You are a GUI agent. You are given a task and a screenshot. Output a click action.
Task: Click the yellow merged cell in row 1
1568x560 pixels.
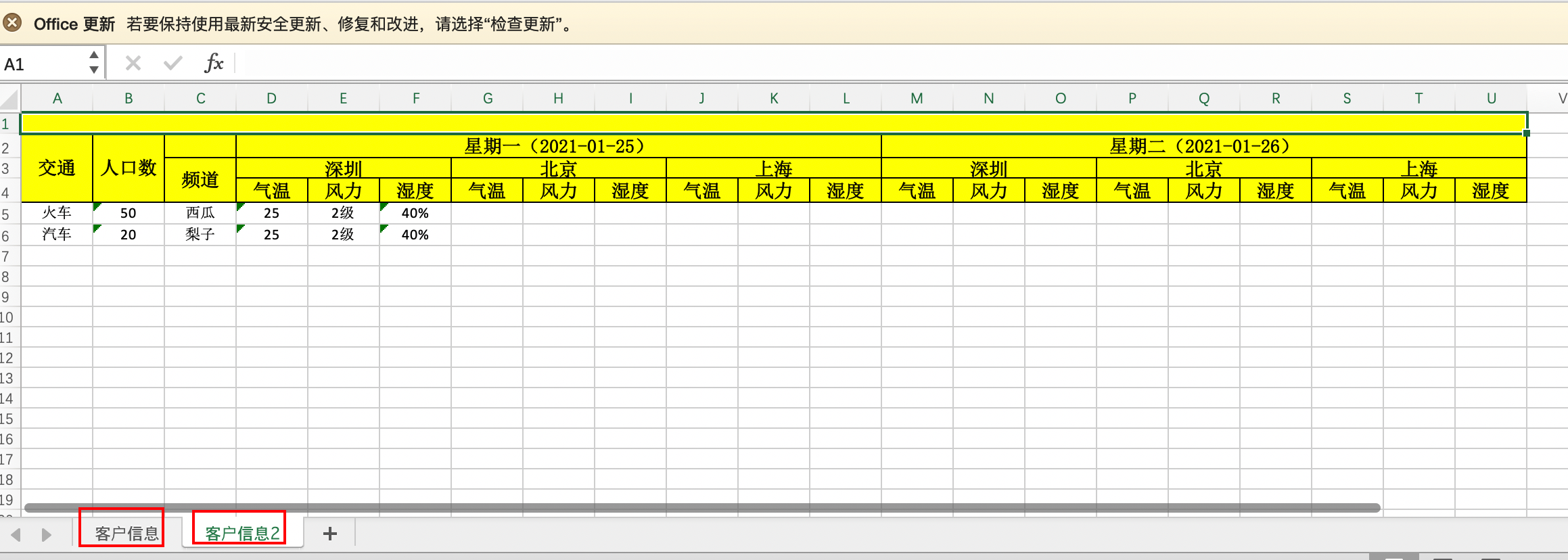[774, 123]
